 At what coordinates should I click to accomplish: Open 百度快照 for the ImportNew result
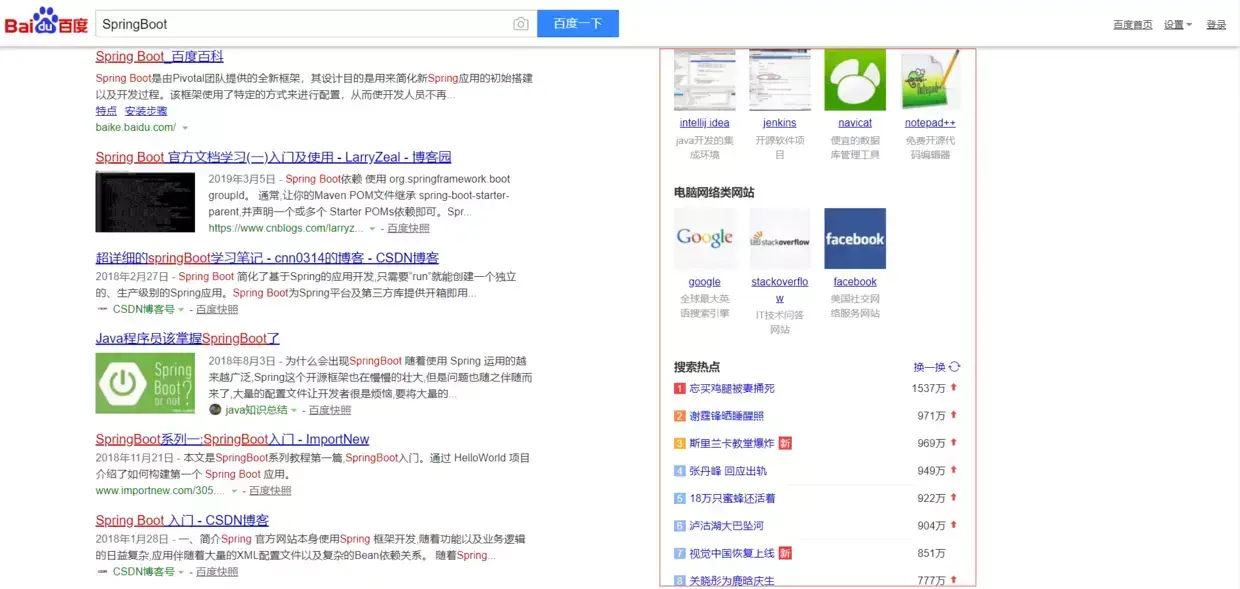tap(270, 491)
